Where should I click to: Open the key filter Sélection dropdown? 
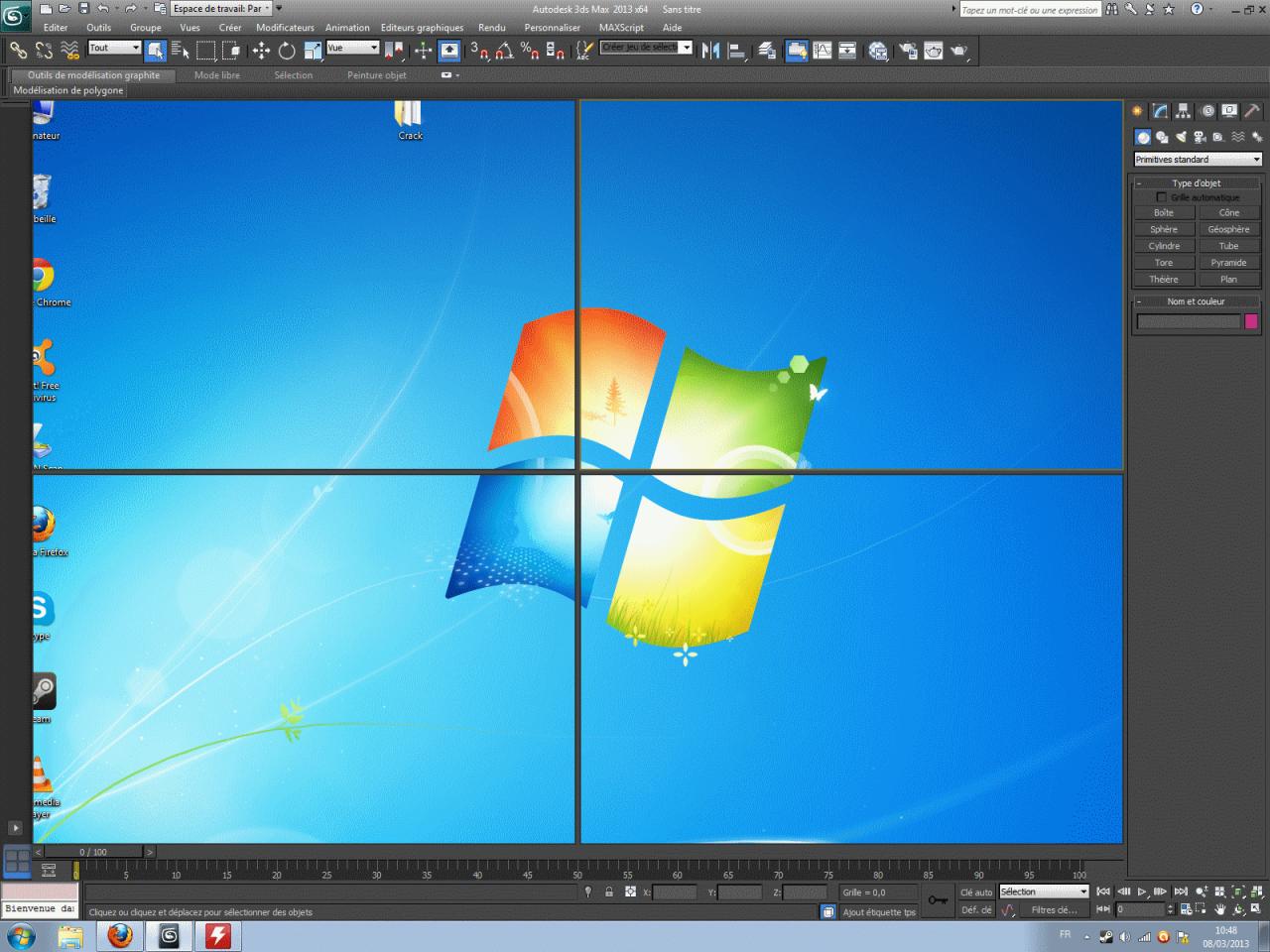click(1044, 892)
